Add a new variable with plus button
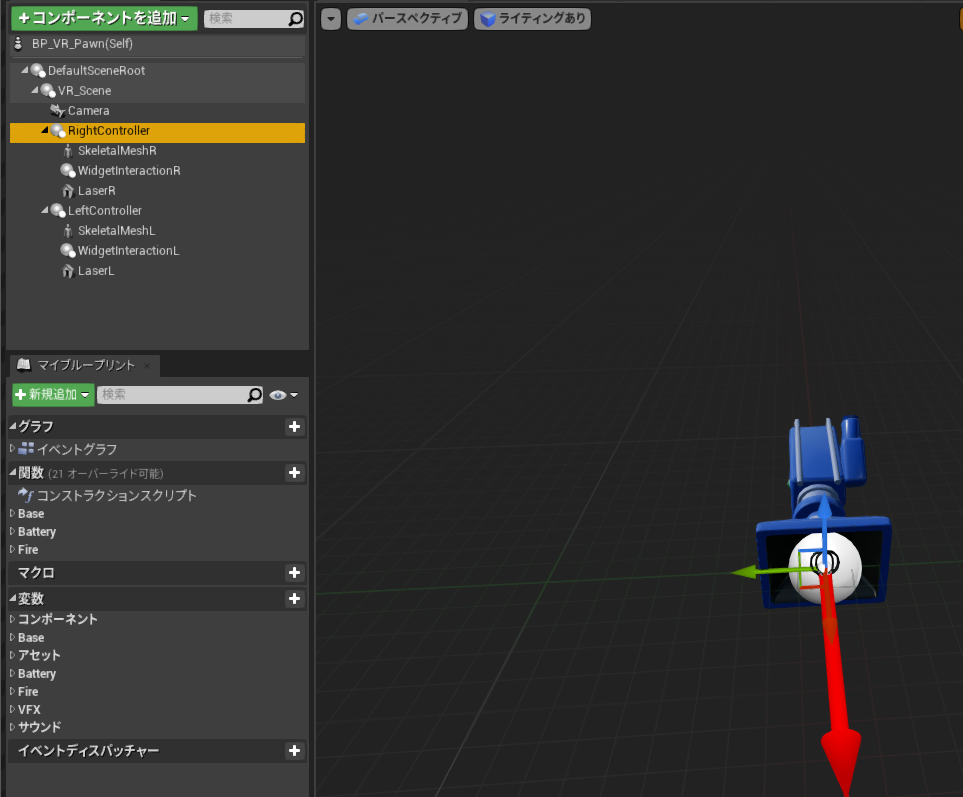The image size is (963, 797). click(x=295, y=599)
